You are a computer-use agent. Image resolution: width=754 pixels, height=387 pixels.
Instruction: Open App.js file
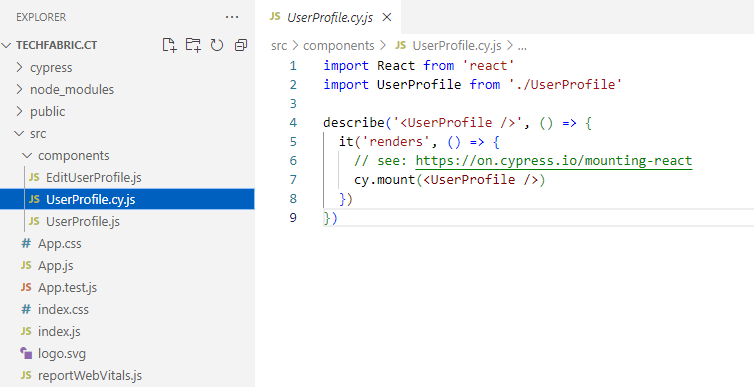point(127,265)
